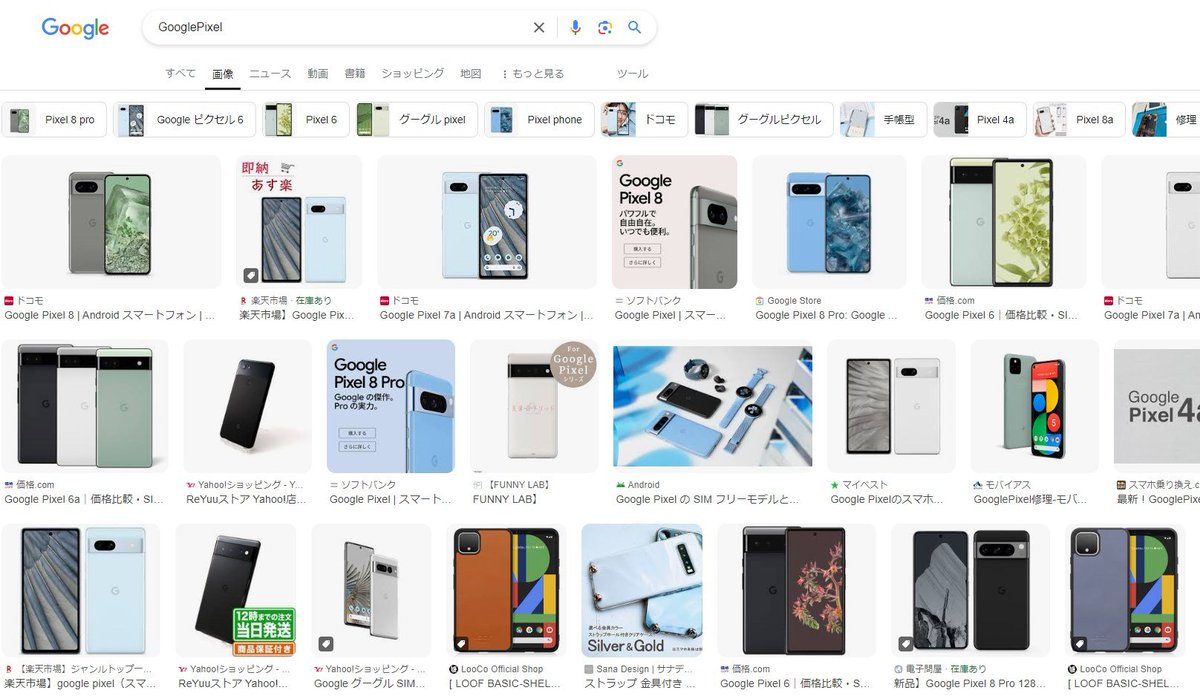Click product tag icon on brown LOOF case
Viewport: 1200px width, 696px height.
459,643
